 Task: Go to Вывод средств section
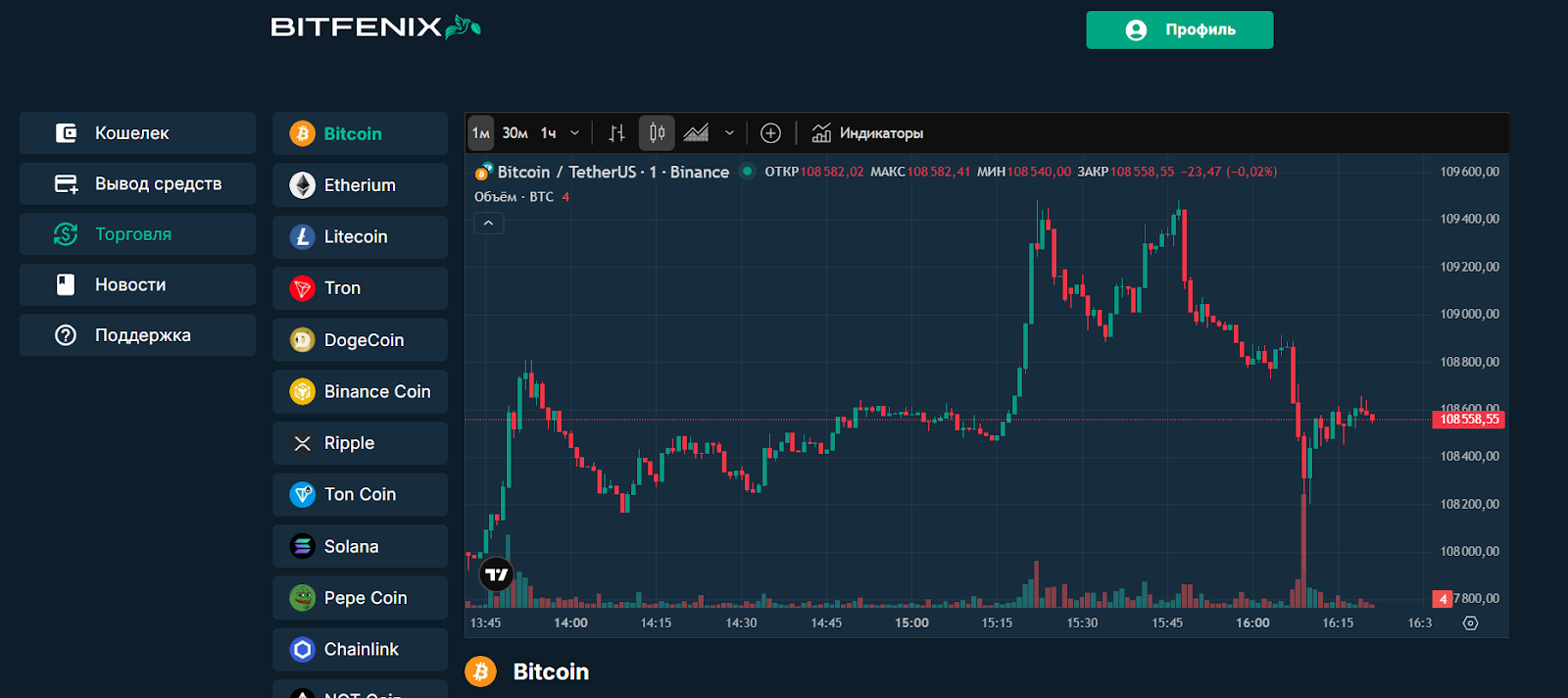[137, 184]
